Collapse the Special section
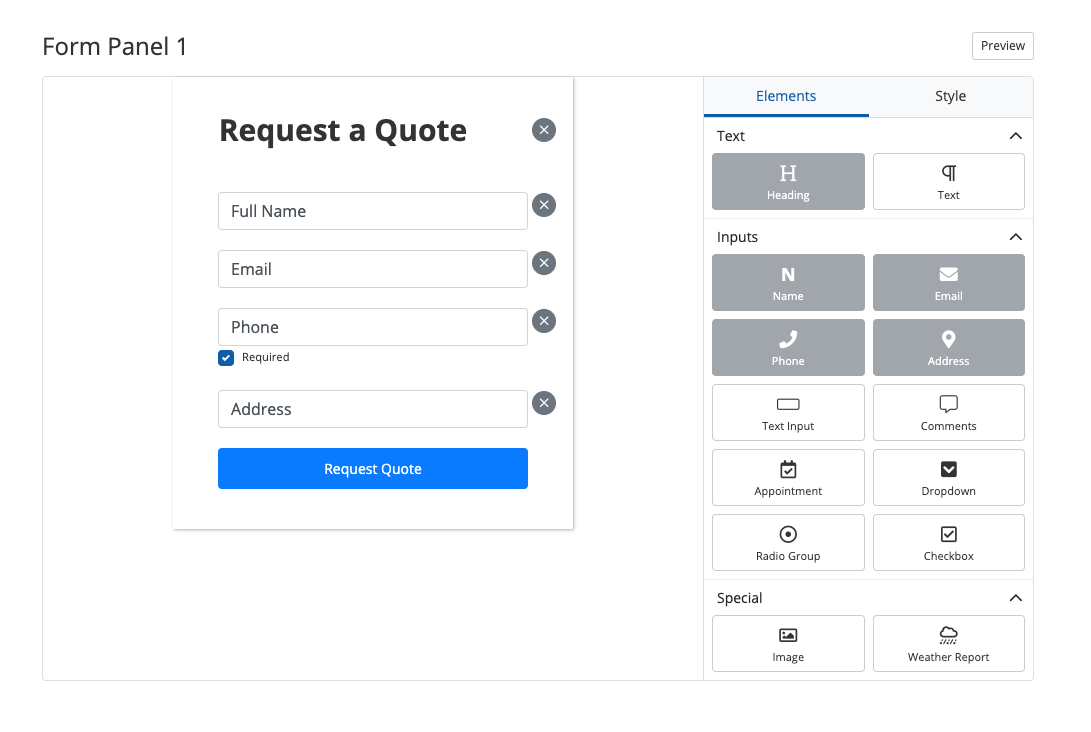Image resolution: width=1091 pixels, height=732 pixels. [1015, 598]
